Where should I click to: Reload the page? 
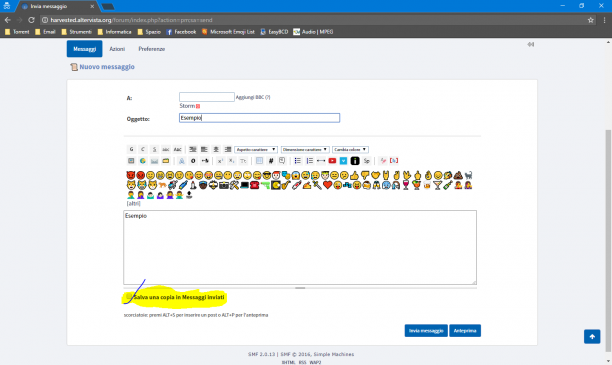click(x=32, y=20)
